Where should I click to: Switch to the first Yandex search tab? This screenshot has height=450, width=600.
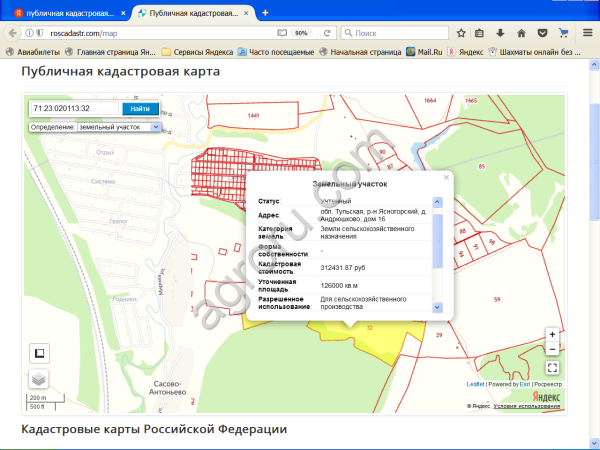[x=69, y=13]
